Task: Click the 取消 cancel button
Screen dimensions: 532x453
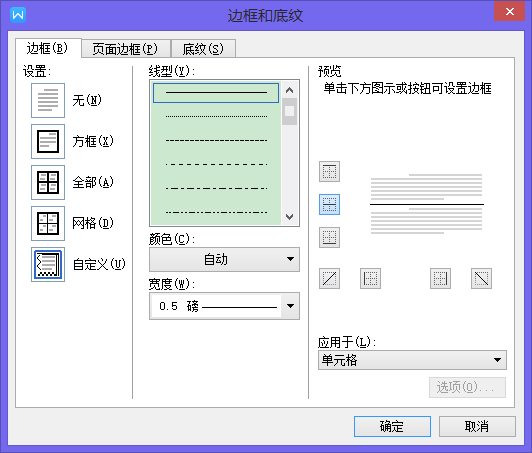Action: [477, 427]
